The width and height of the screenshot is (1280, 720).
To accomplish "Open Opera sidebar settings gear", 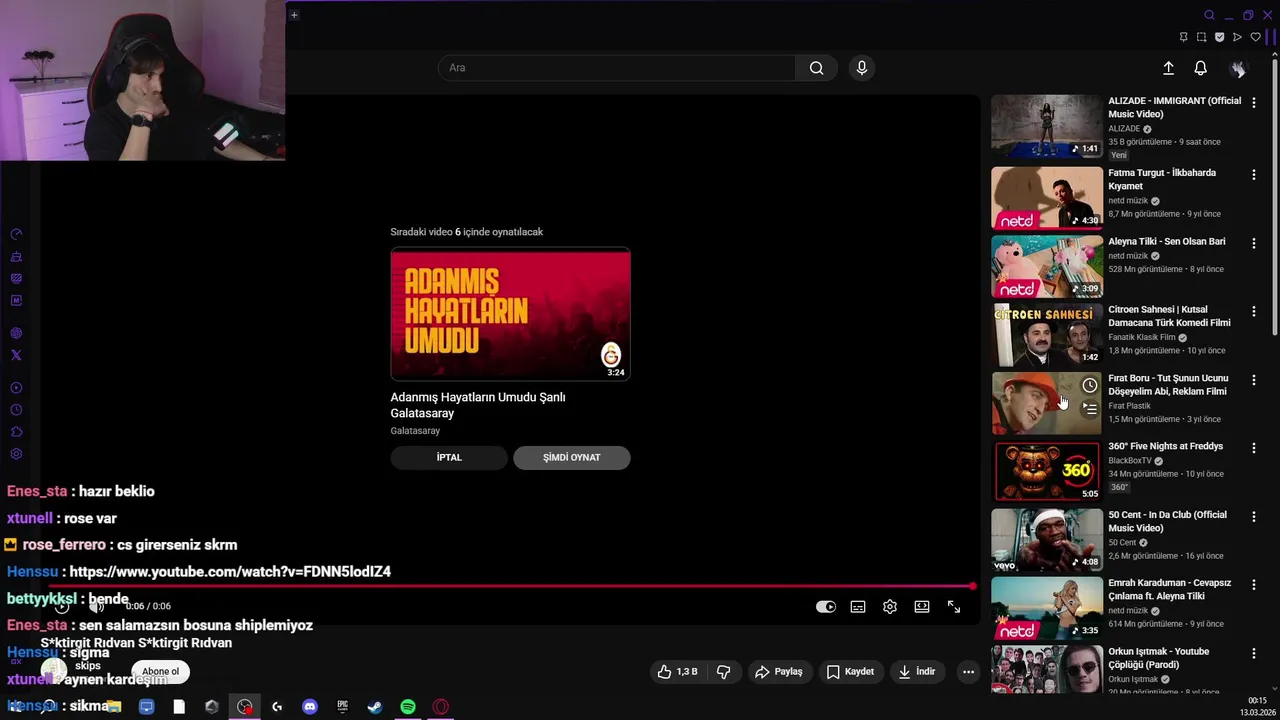I will 16,454.
